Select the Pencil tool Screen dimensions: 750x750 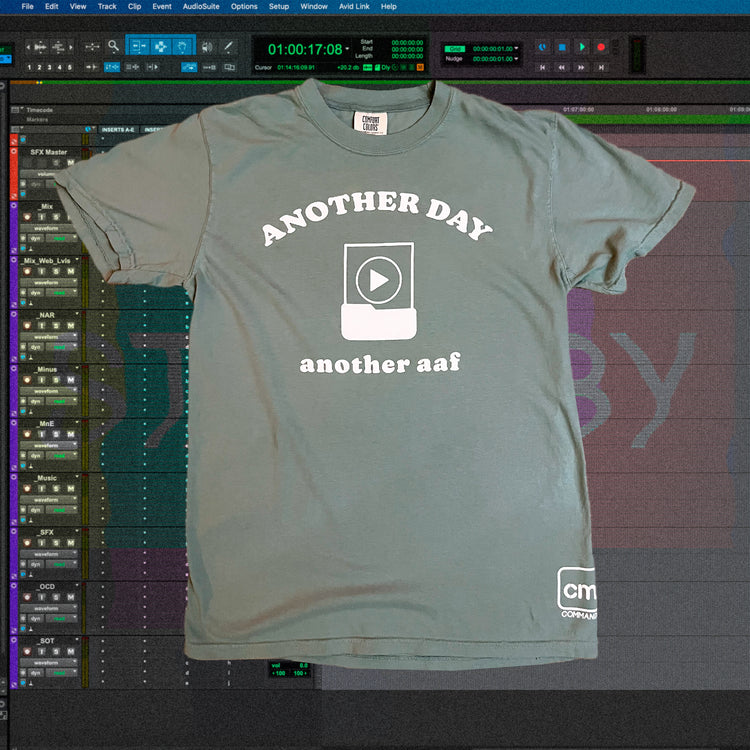click(229, 47)
